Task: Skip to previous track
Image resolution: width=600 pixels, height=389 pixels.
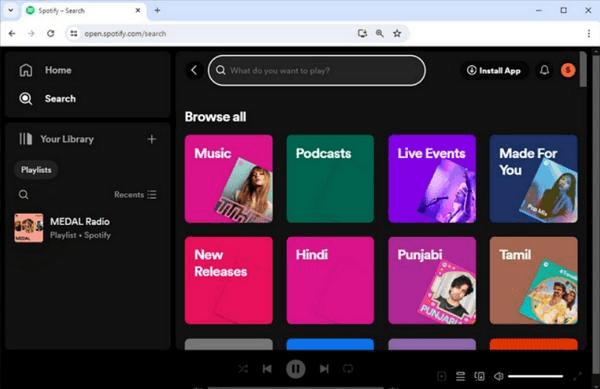Action: click(267, 369)
